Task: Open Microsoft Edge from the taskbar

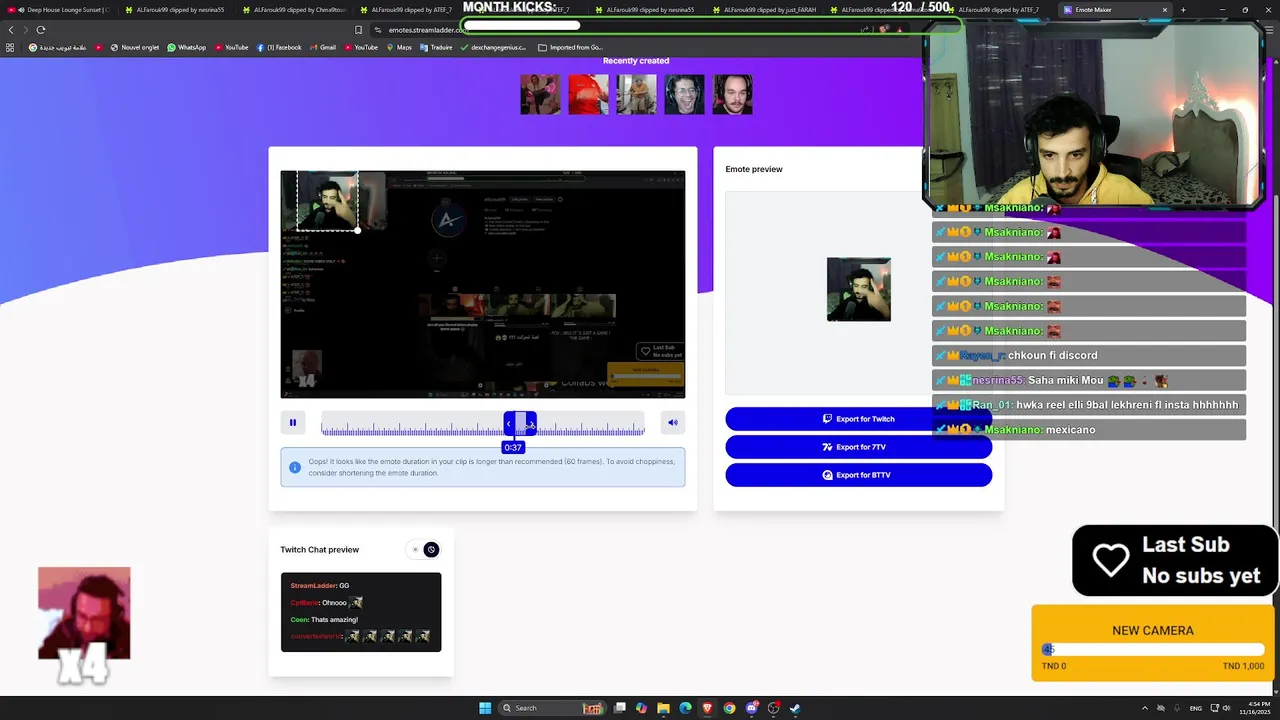Action: point(685,708)
